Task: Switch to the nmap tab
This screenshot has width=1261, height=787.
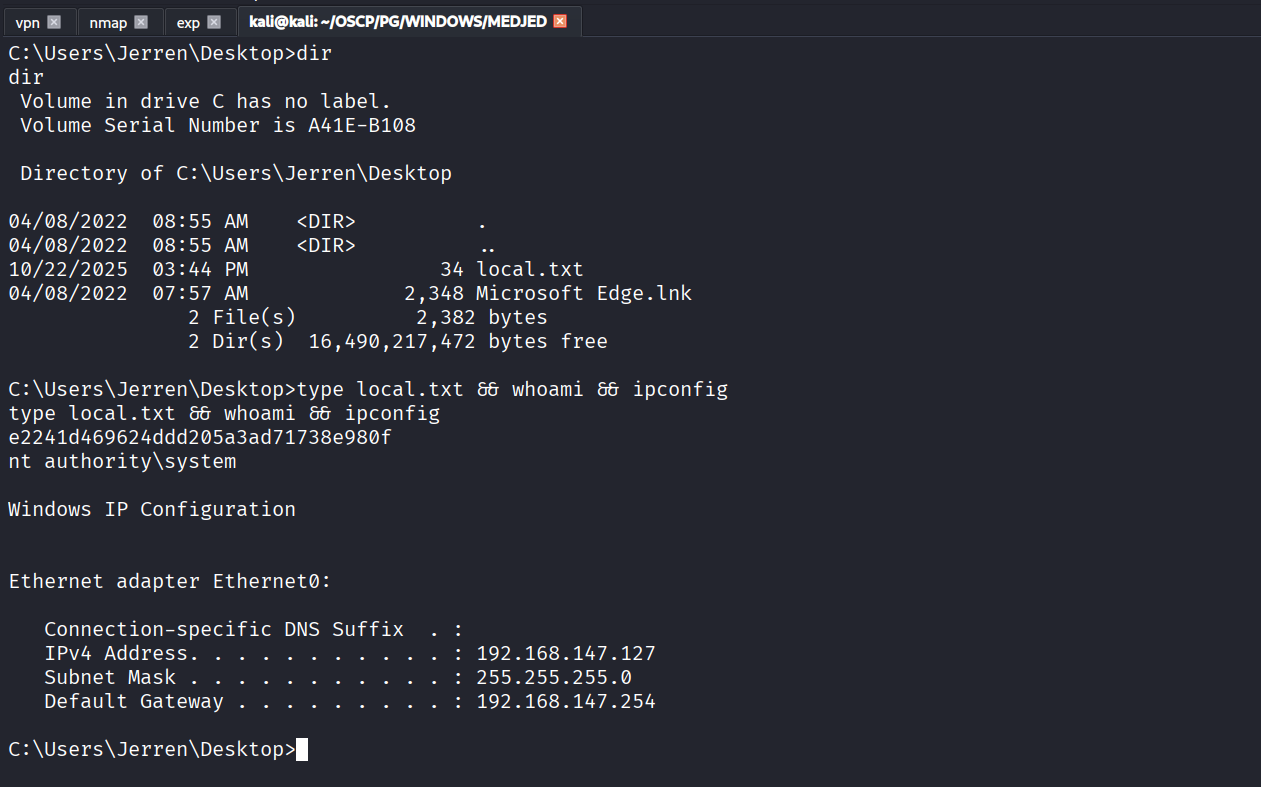Action: pyautogui.click(x=108, y=22)
